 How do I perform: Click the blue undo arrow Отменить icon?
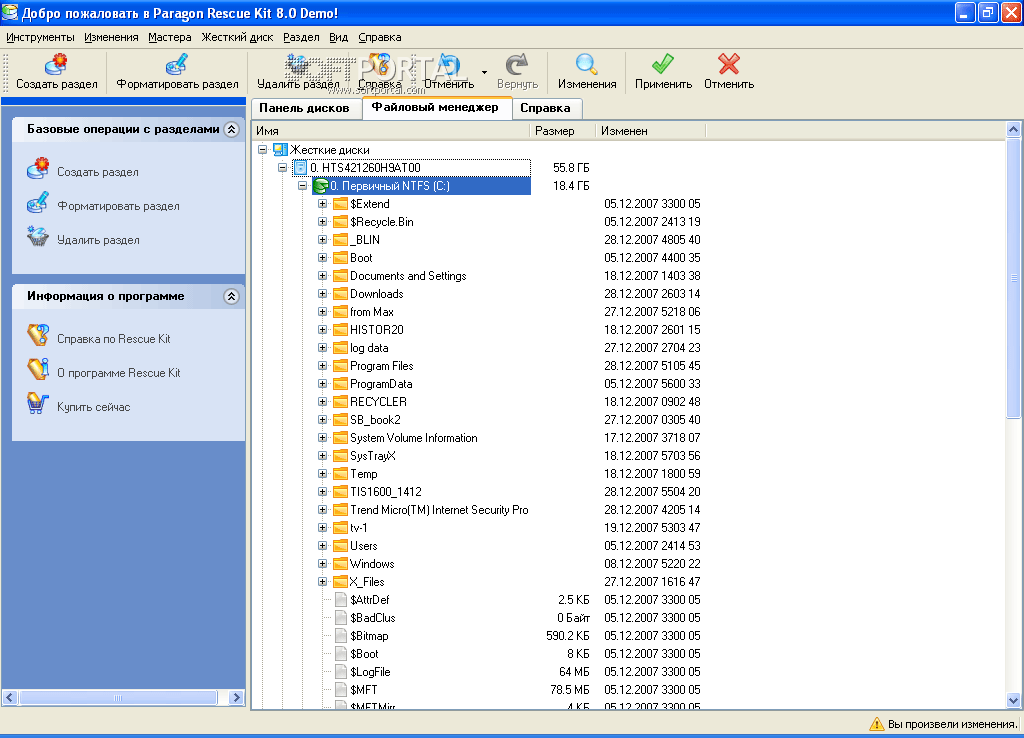click(x=449, y=65)
